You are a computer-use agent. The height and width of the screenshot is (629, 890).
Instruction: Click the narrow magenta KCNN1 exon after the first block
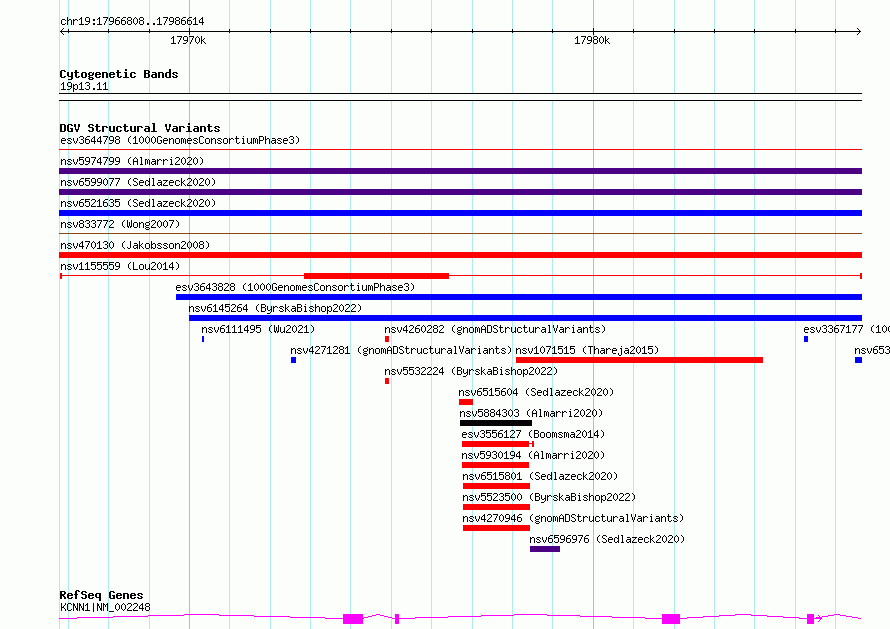click(397, 619)
